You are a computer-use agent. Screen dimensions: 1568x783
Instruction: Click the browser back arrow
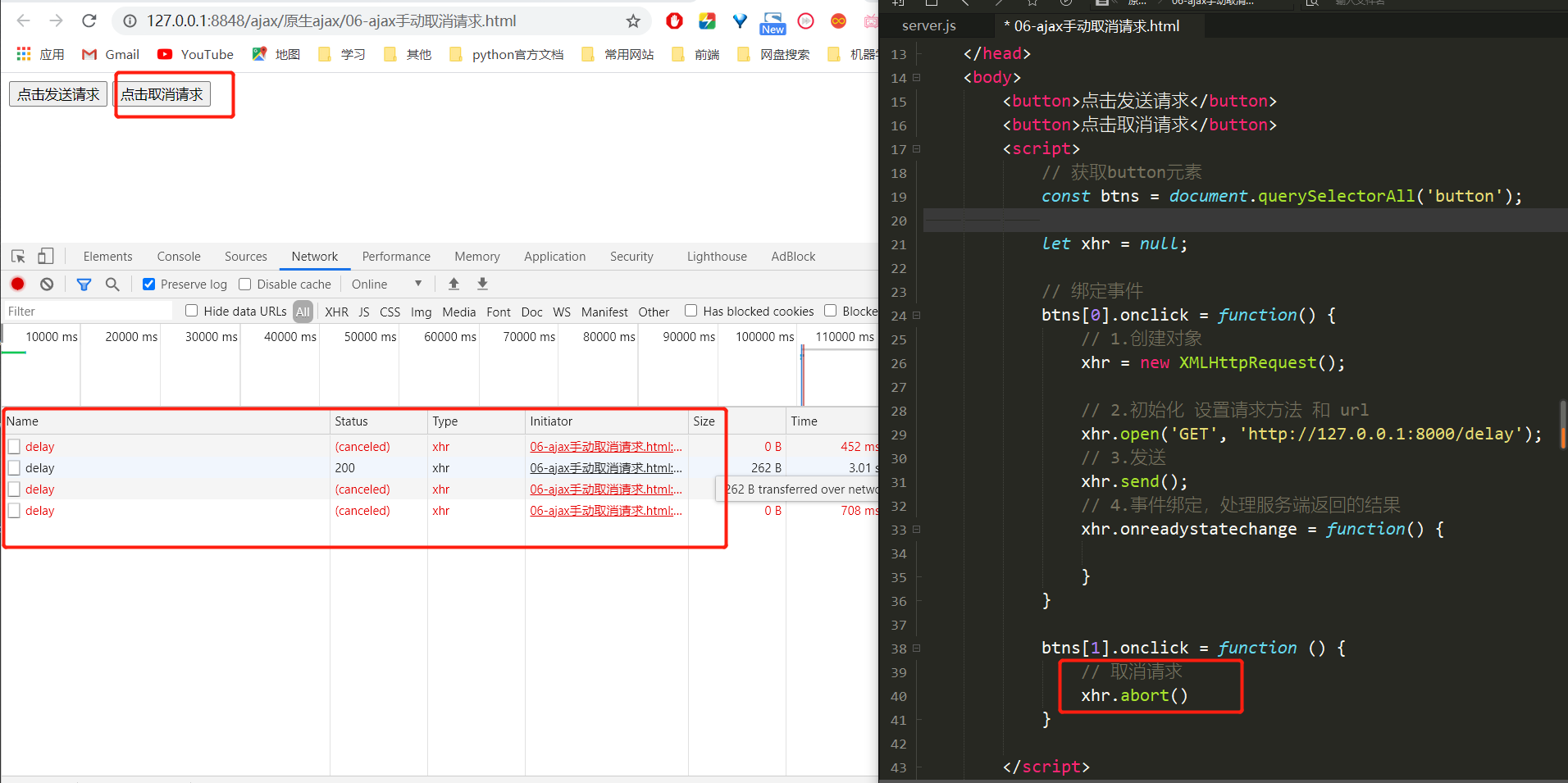point(23,20)
